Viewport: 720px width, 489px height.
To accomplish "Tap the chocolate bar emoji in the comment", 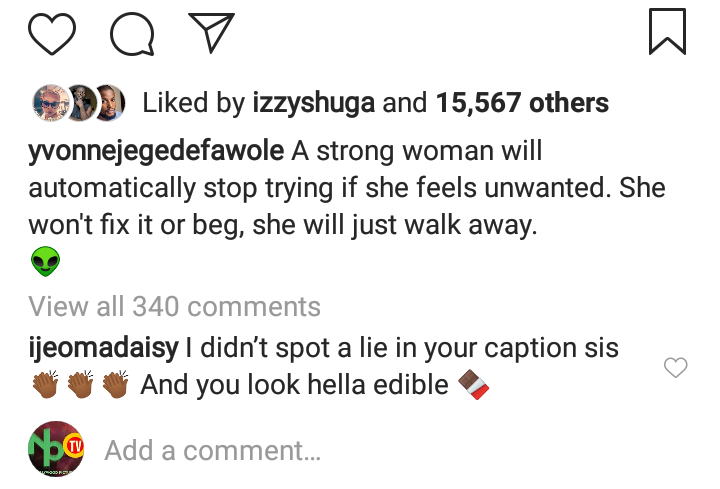I will pos(473,384).
